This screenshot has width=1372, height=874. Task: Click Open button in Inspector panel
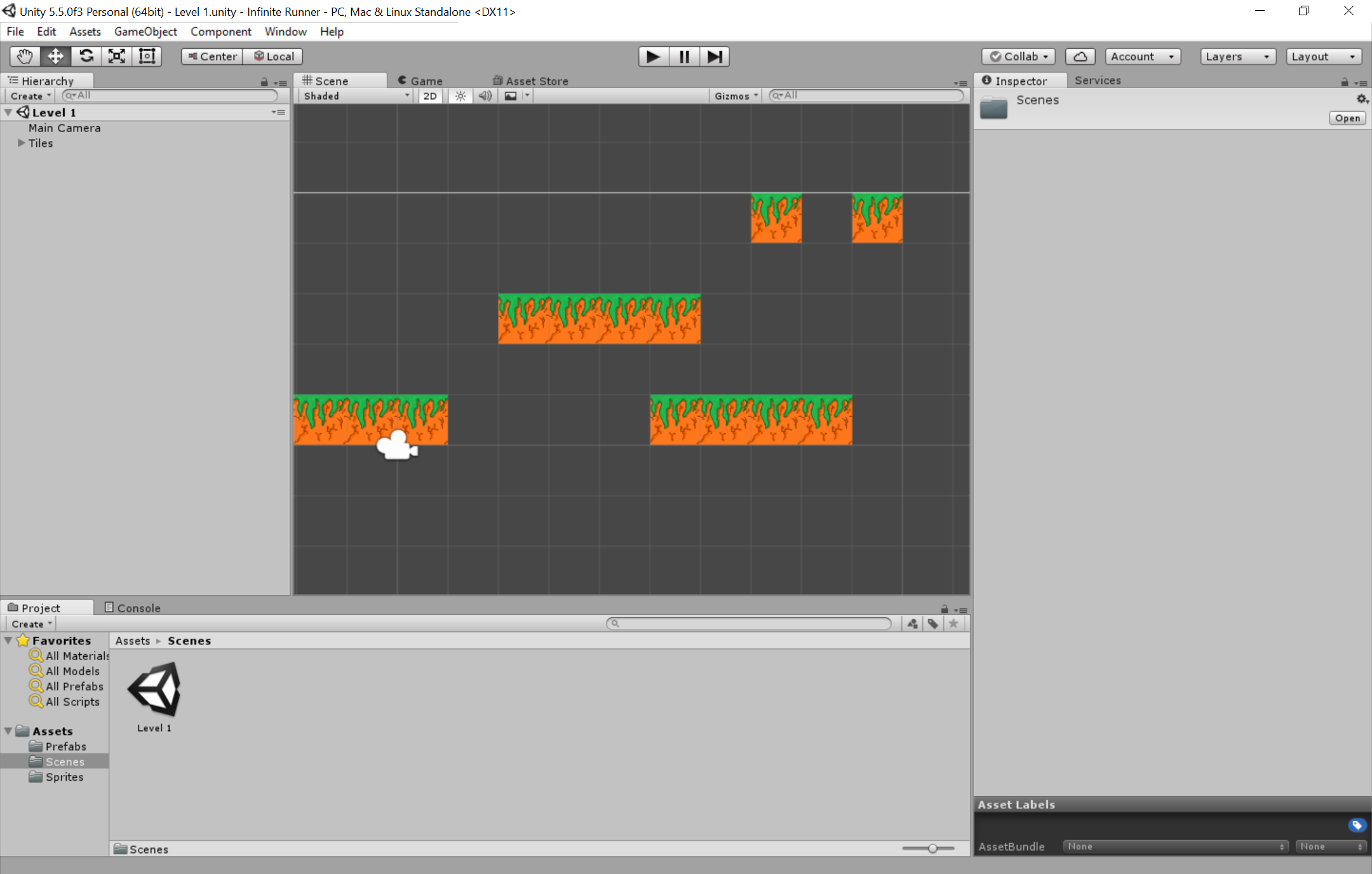(x=1347, y=117)
